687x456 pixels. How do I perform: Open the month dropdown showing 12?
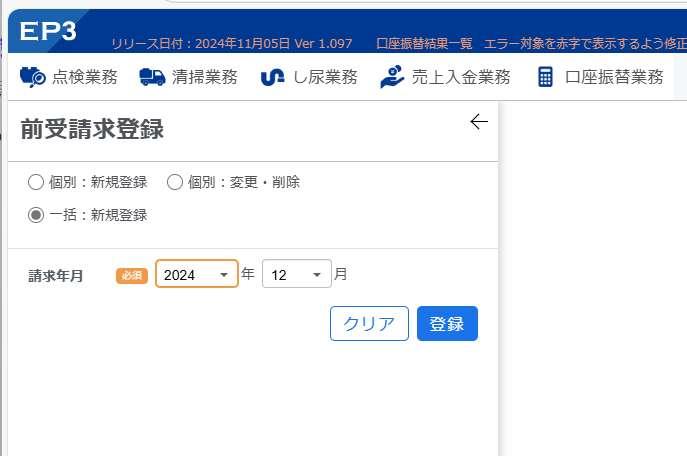click(297, 274)
